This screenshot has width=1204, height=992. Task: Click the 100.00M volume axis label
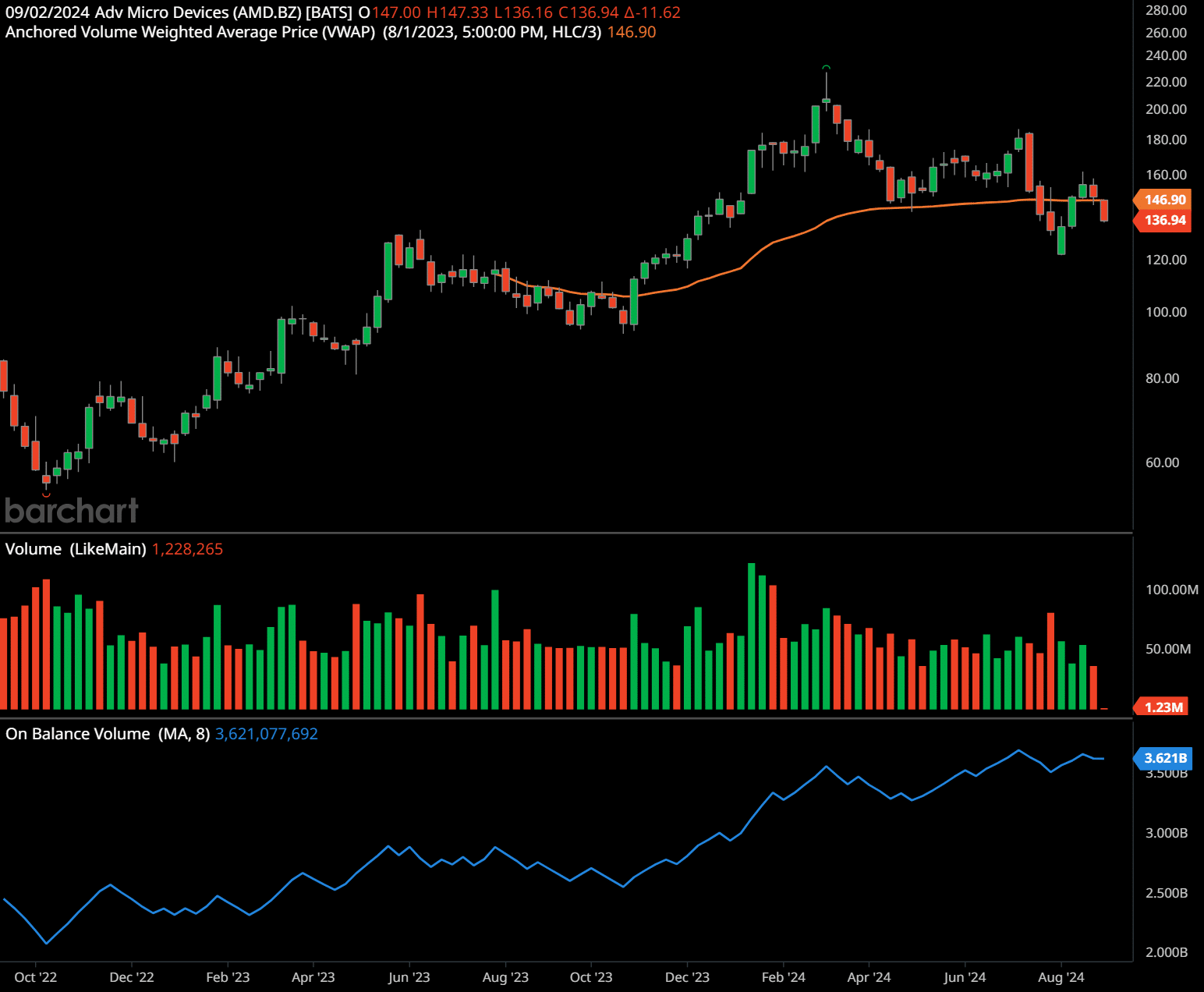click(1171, 590)
